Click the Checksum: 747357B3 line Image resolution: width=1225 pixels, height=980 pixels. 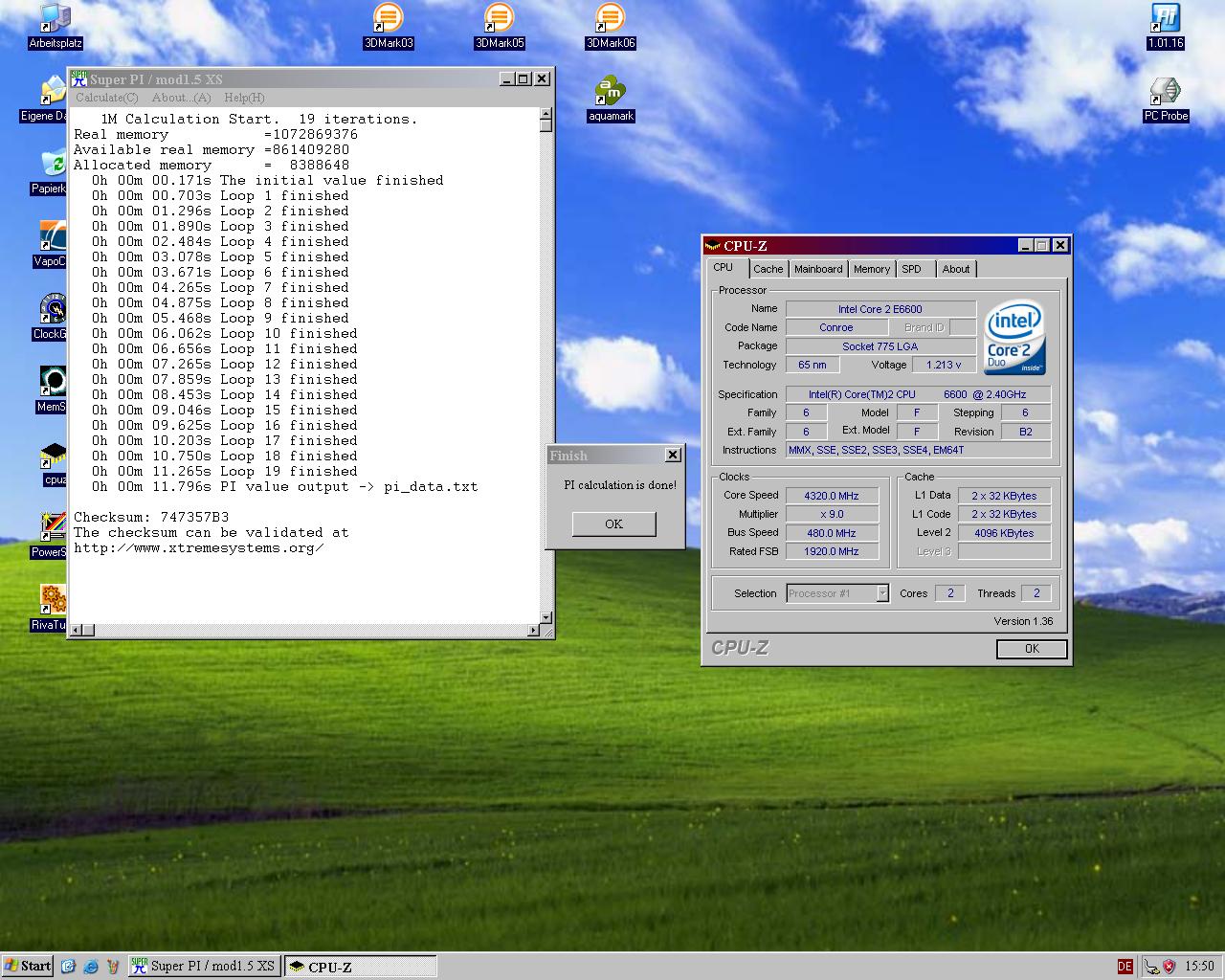click(x=151, y=517)
